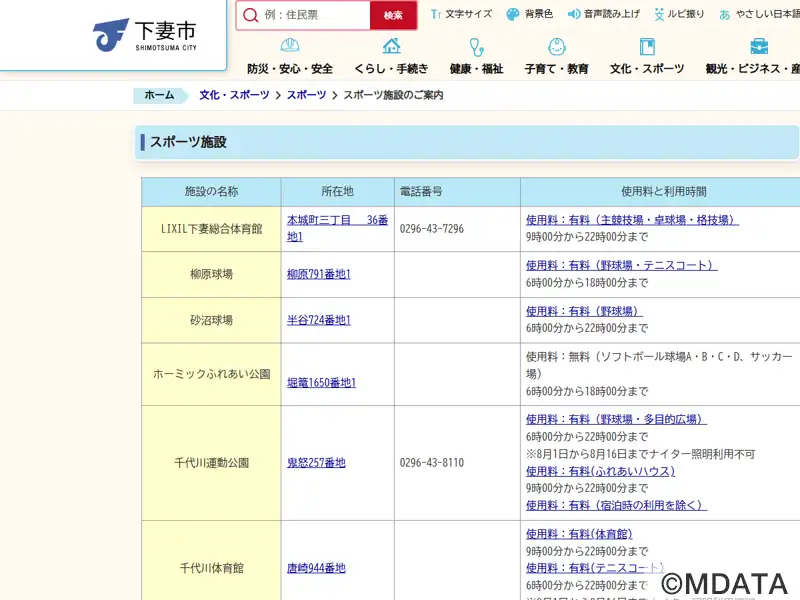Open 健康・福祉 stethoscope icon menu
Image resolution: width=800 pixels, height=600 pixels.
476,47
